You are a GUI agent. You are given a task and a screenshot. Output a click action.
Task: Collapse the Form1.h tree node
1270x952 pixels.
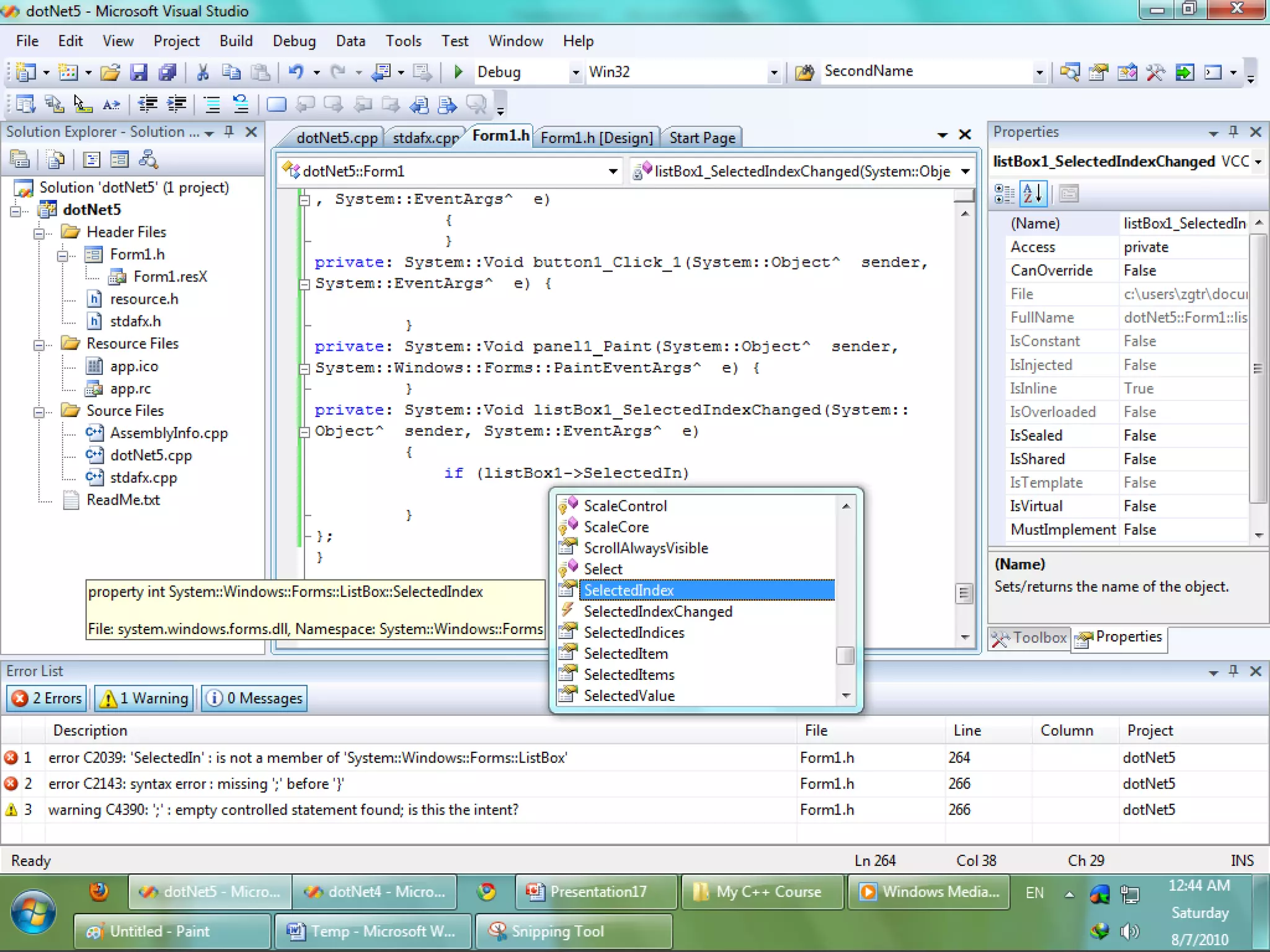[62, 255]
